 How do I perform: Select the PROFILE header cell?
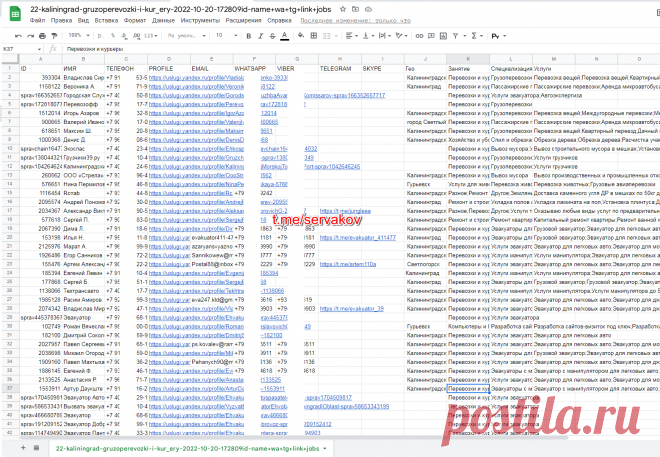point(169,68)
